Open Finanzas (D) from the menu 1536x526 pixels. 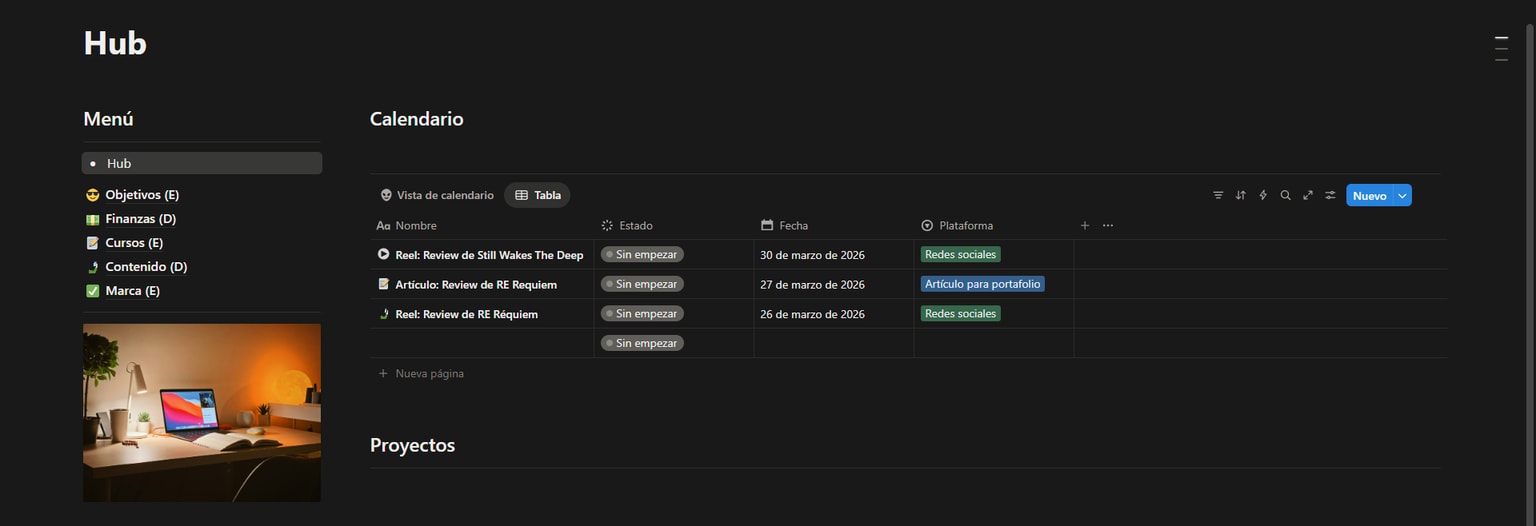[x=141, y=219]
